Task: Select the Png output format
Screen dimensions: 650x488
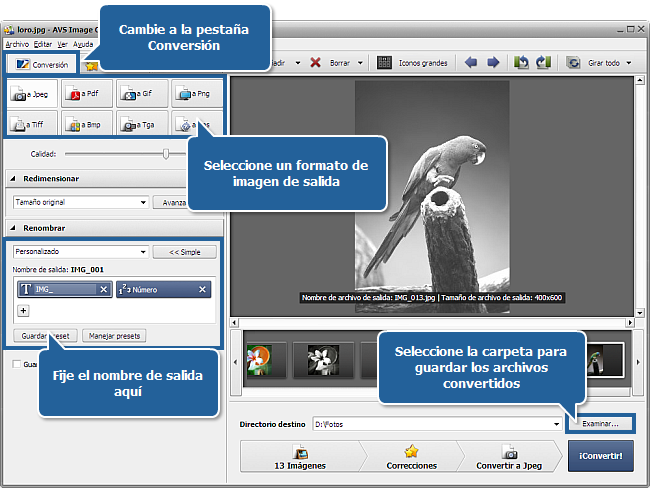Action: (196, 95)
